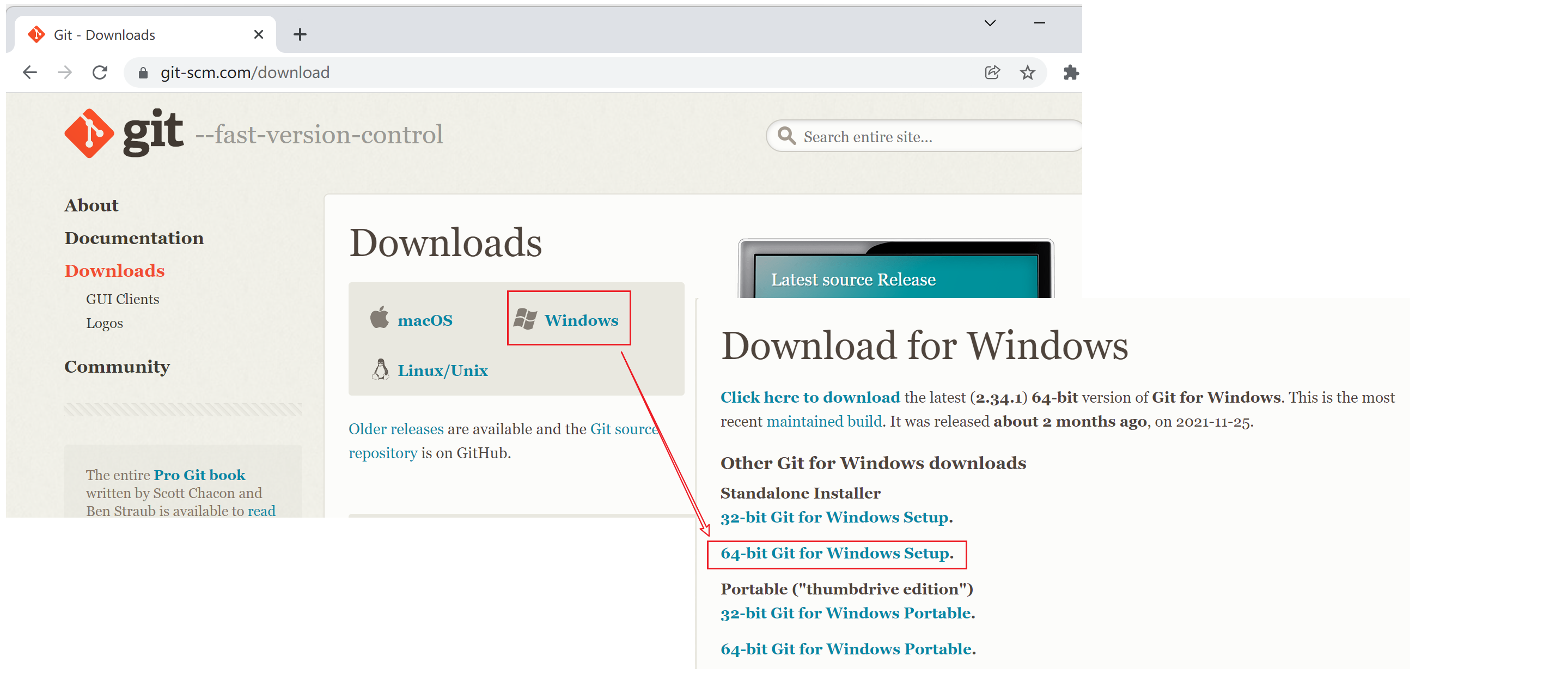Open the About sidebar section
The width and height of the screenshot is (1568, 680).
point(91,205)
